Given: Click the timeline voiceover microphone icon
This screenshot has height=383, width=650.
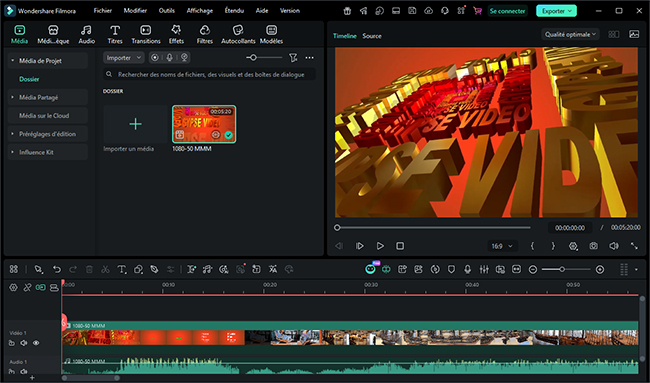Looking at the screenshot, I should [x=467, y=269].
